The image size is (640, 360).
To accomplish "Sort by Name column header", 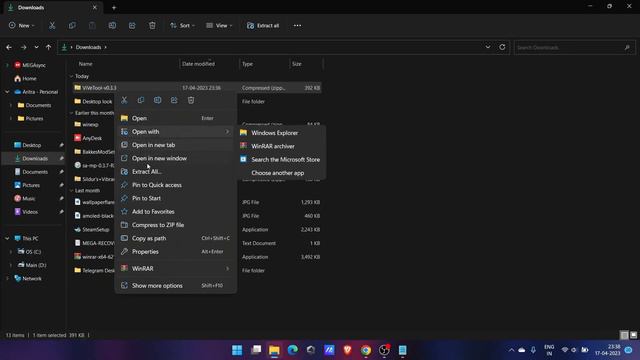I will click(x=86, y=64).
